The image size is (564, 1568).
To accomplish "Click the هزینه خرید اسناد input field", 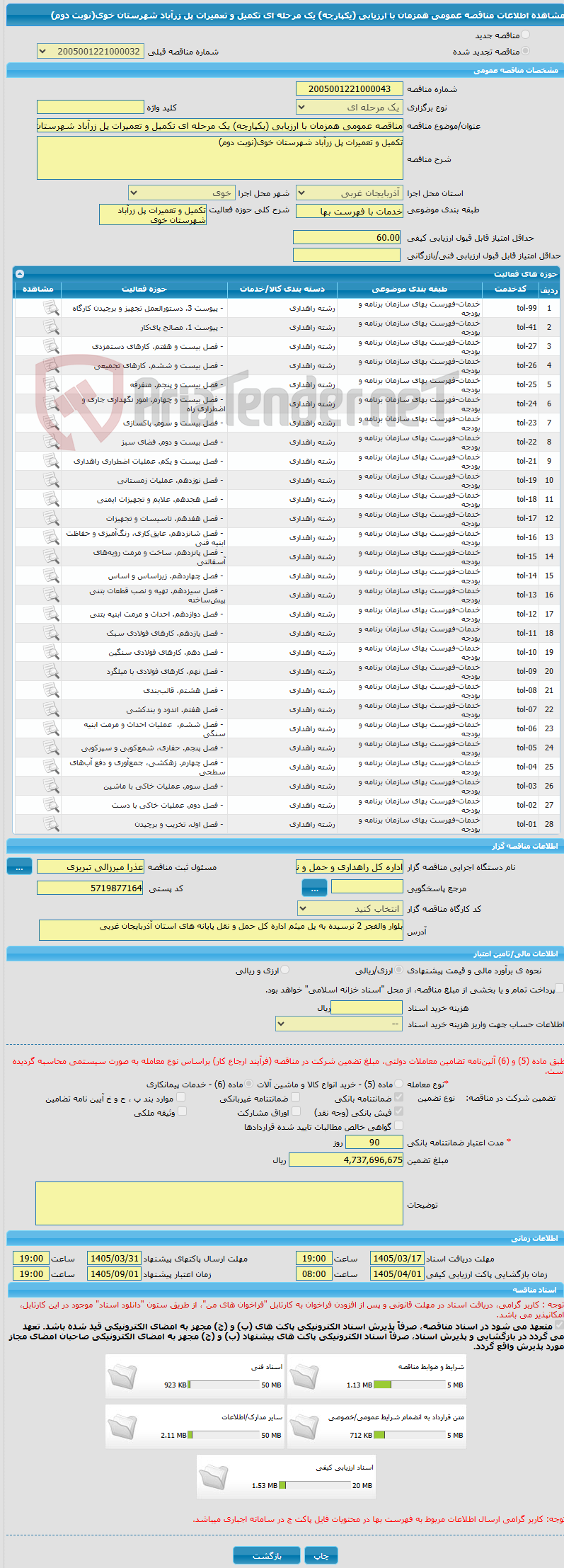I will tap(367, 1007).
